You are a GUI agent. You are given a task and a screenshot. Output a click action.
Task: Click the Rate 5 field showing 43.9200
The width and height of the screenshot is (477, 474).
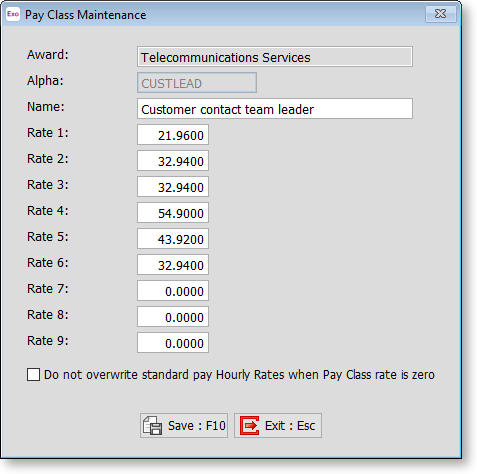point(173,239)
